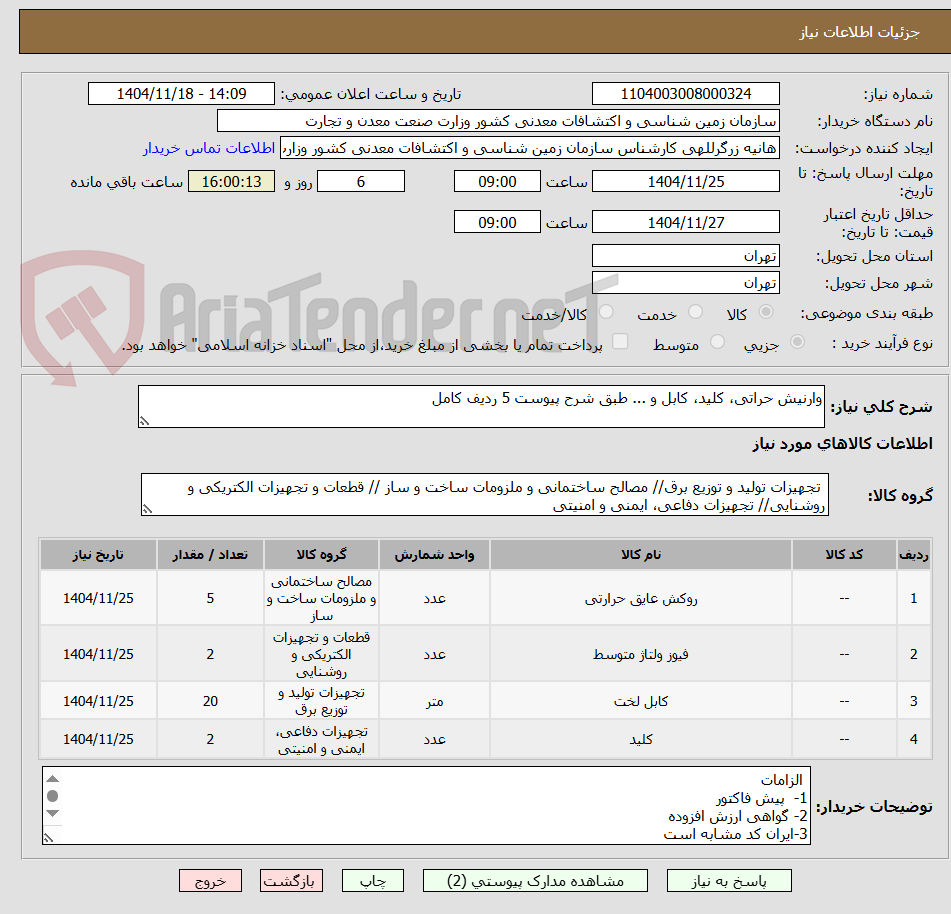Click the شهر محل تحویل field تهران

[685, 283]
